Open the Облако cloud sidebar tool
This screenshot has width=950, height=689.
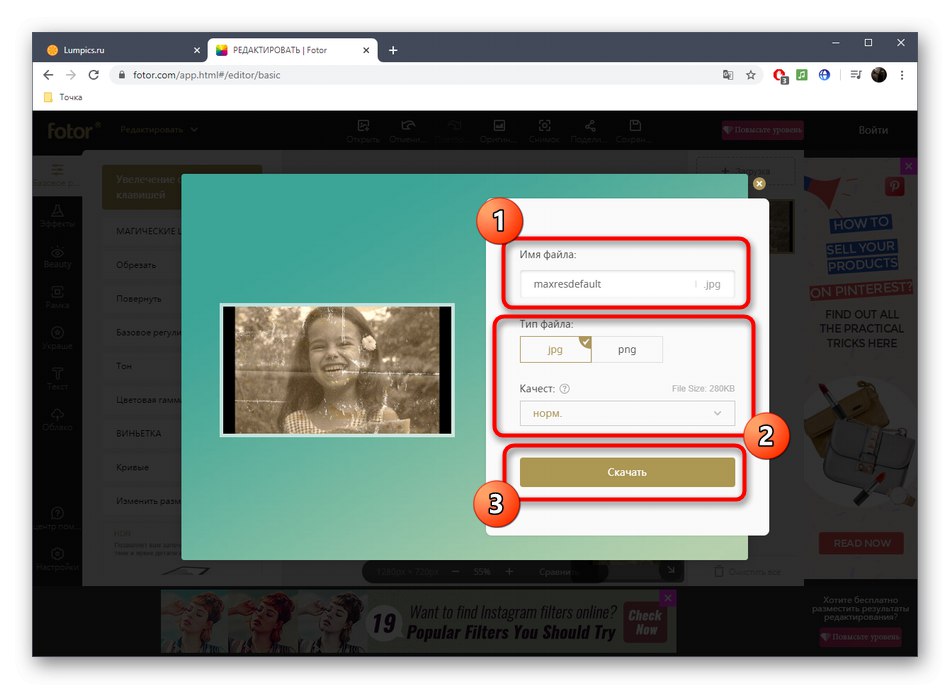(57, 419)
